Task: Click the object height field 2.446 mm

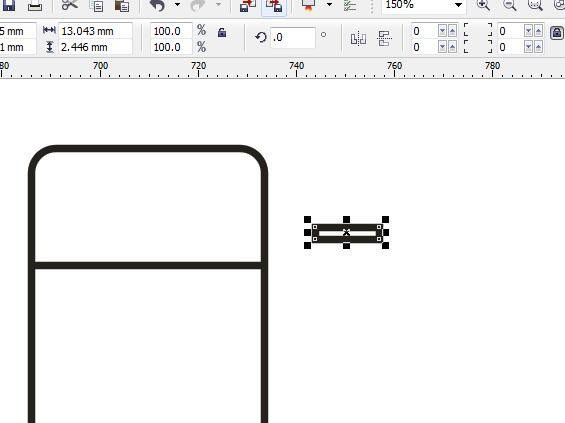Action: point(95,47)
